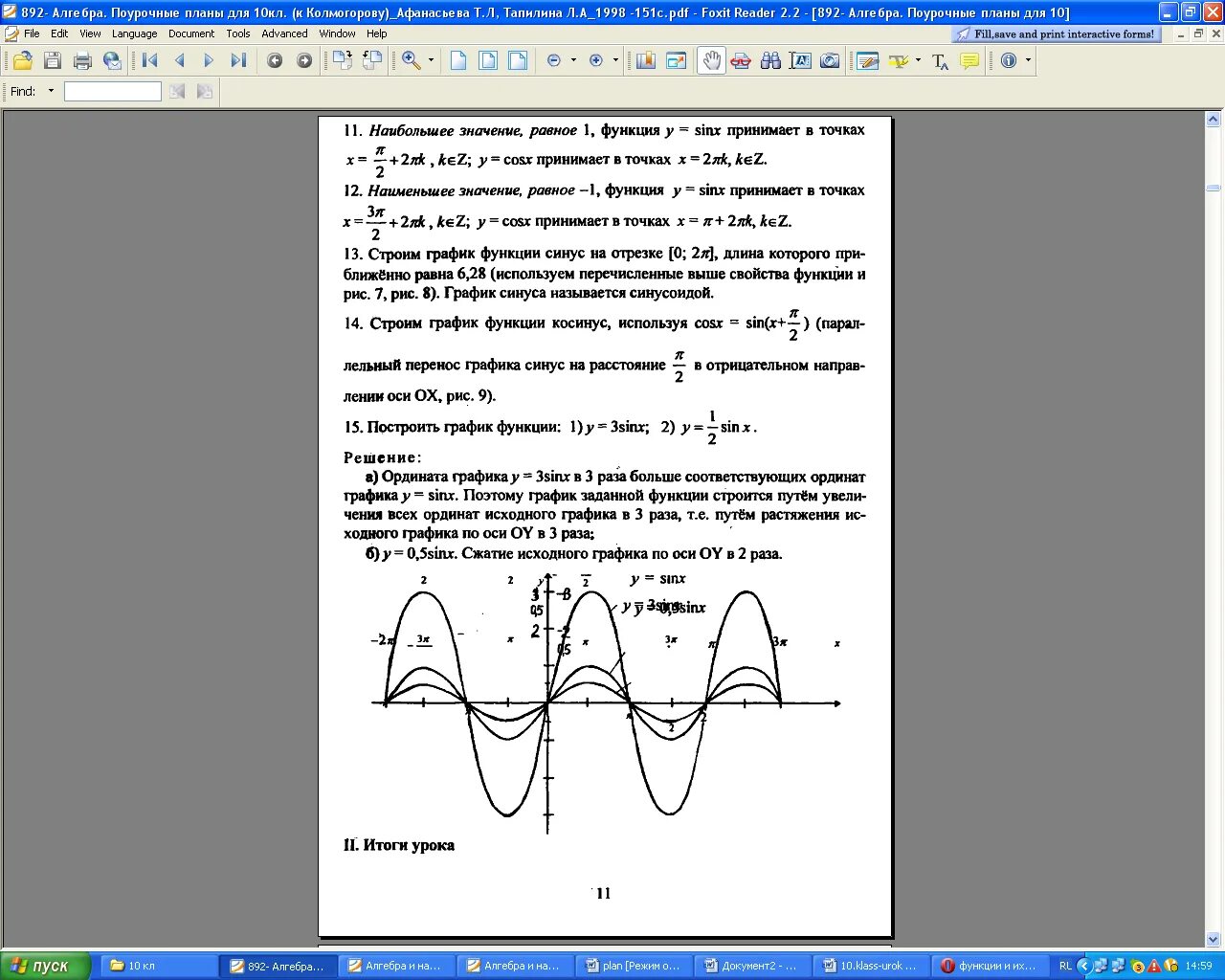The height and width of the screenshot is (980, 1225).
Task: Open the Highlight tool dropdown arrow
Action: [x=918, y=60]
